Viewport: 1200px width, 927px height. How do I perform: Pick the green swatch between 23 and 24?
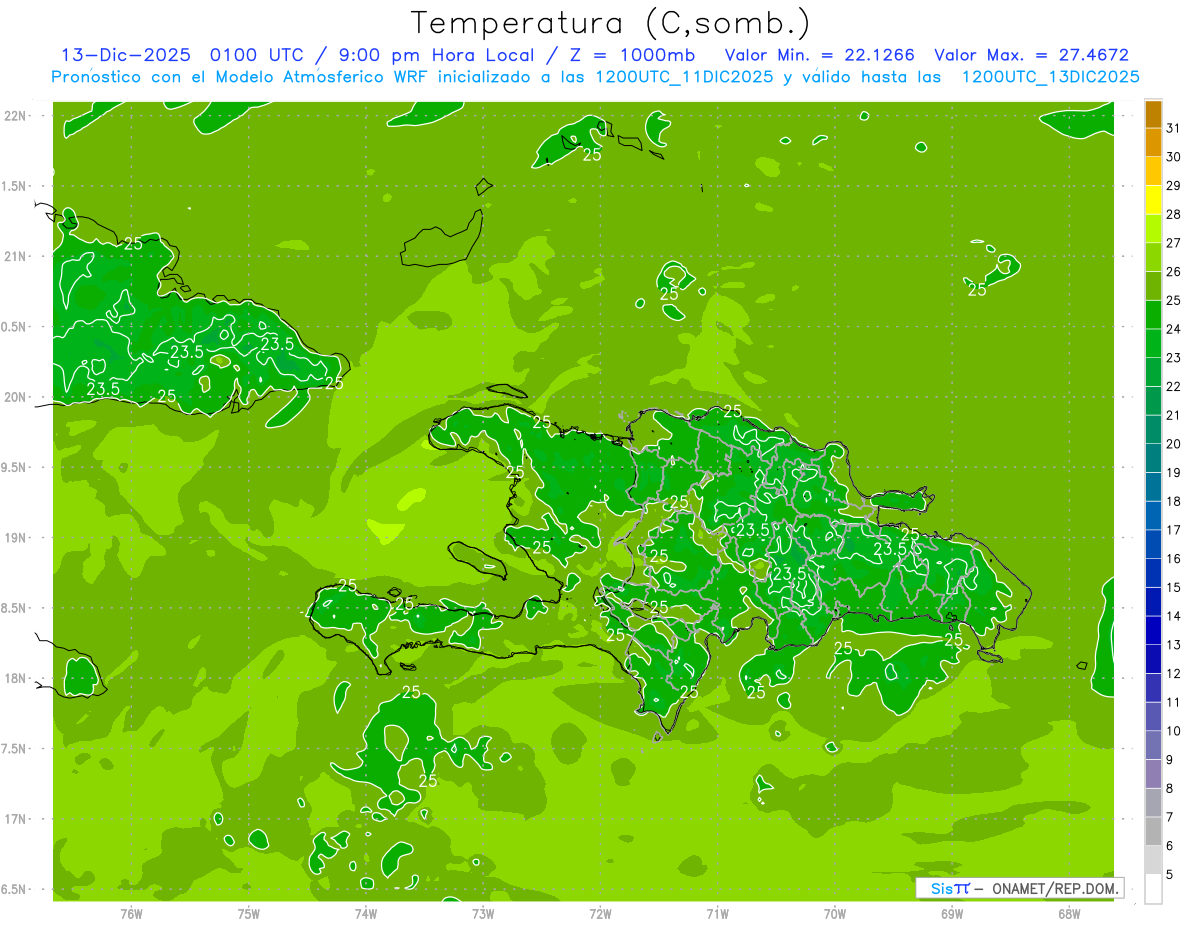[1153, 344]
